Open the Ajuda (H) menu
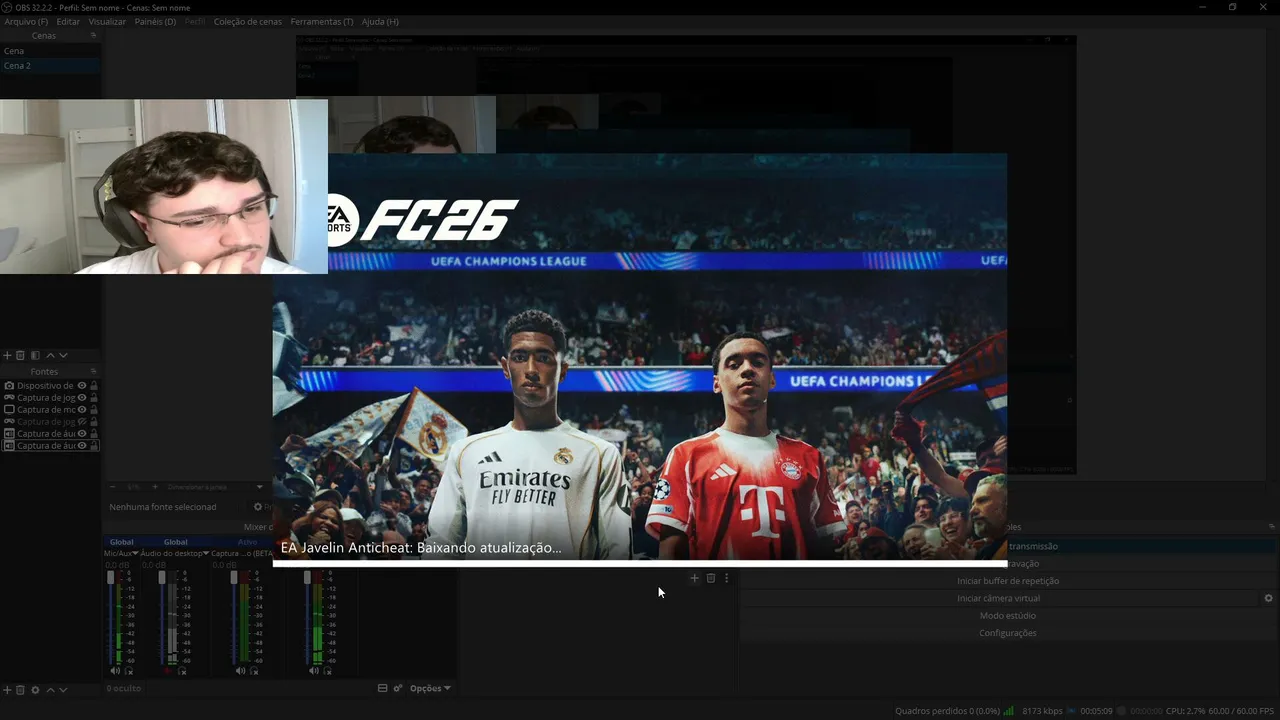 click(x=380, y=21)
